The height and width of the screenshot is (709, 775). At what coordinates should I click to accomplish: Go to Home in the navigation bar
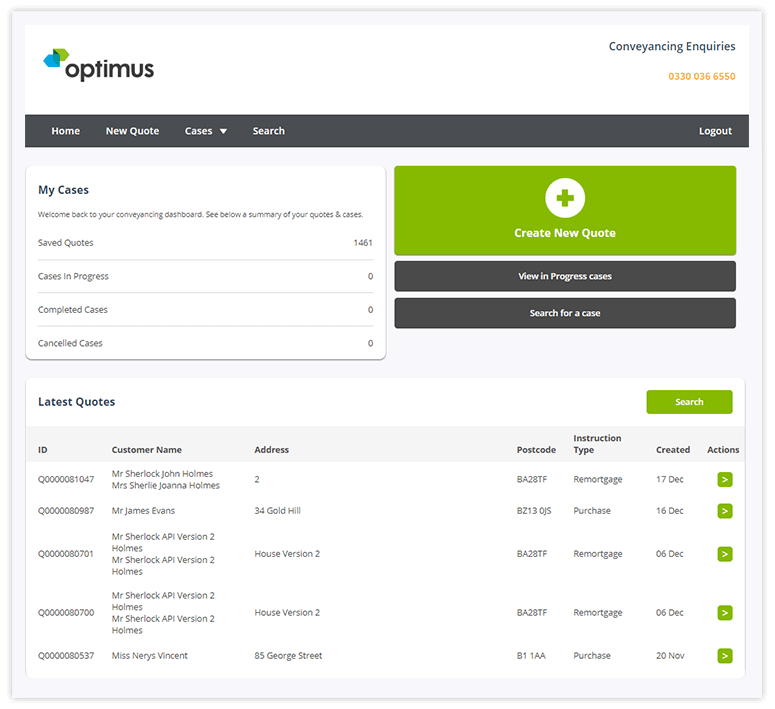pos(66,131)
